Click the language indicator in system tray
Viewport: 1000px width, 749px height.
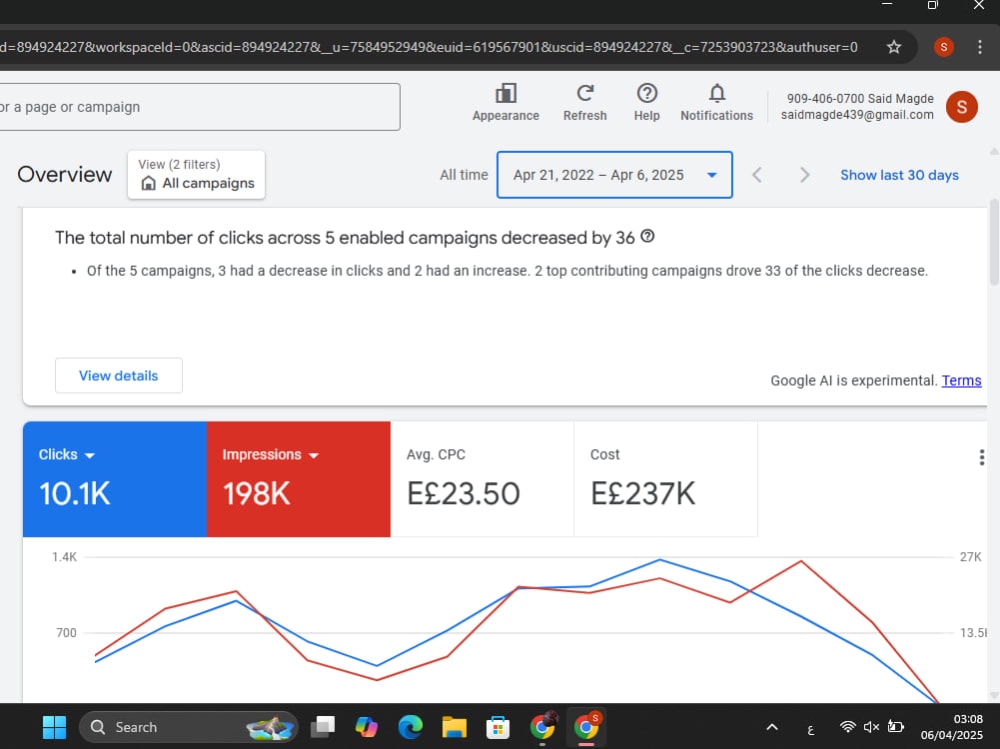pos(811,729)
